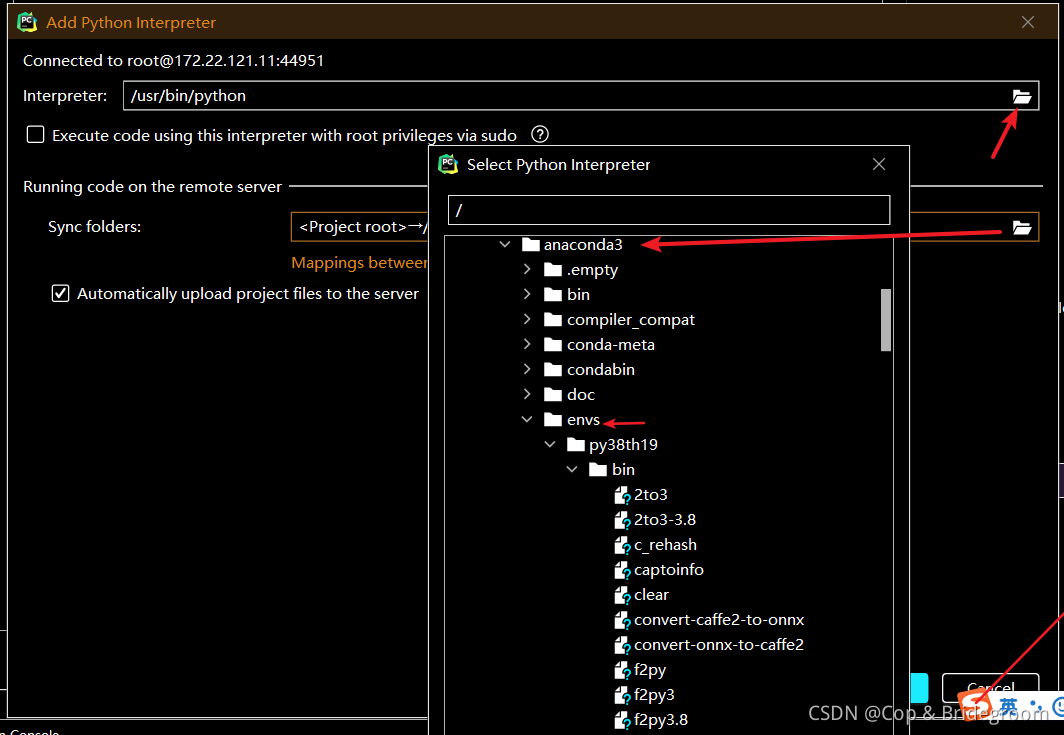Expand the doc folder node
1064x735 pixels.
coord(527,394)
